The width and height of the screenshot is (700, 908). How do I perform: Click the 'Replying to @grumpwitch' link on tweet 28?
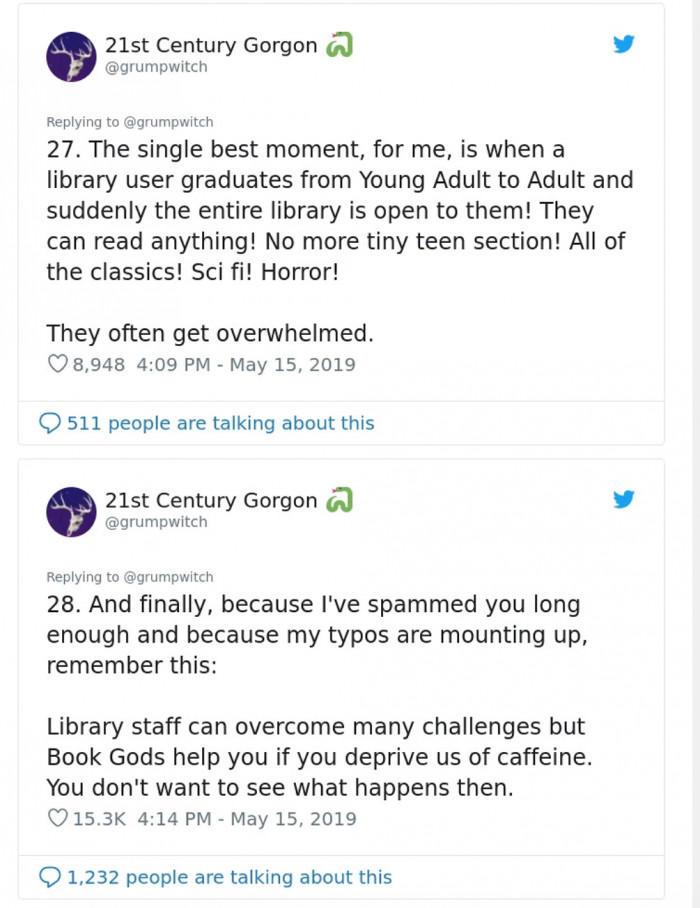click(x=130, y=577)
